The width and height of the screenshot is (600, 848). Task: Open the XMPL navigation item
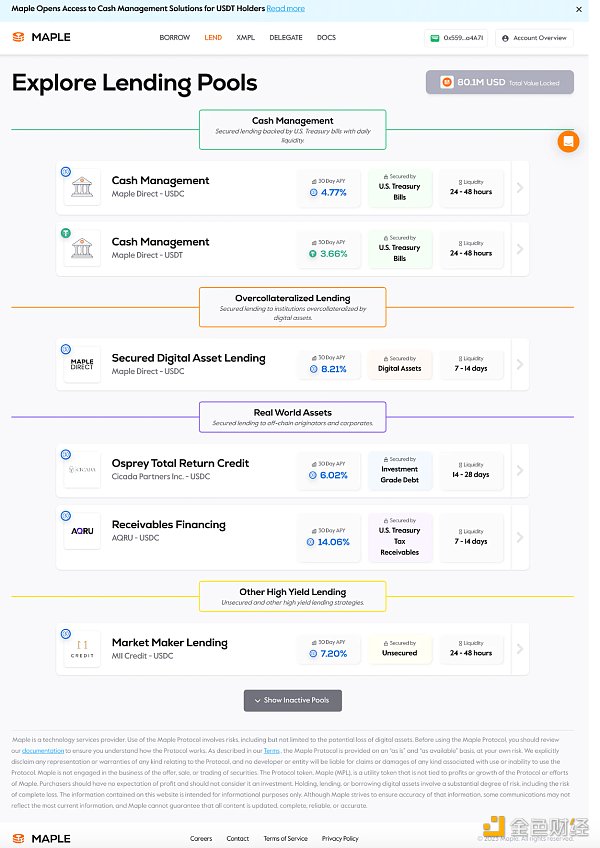245,38
